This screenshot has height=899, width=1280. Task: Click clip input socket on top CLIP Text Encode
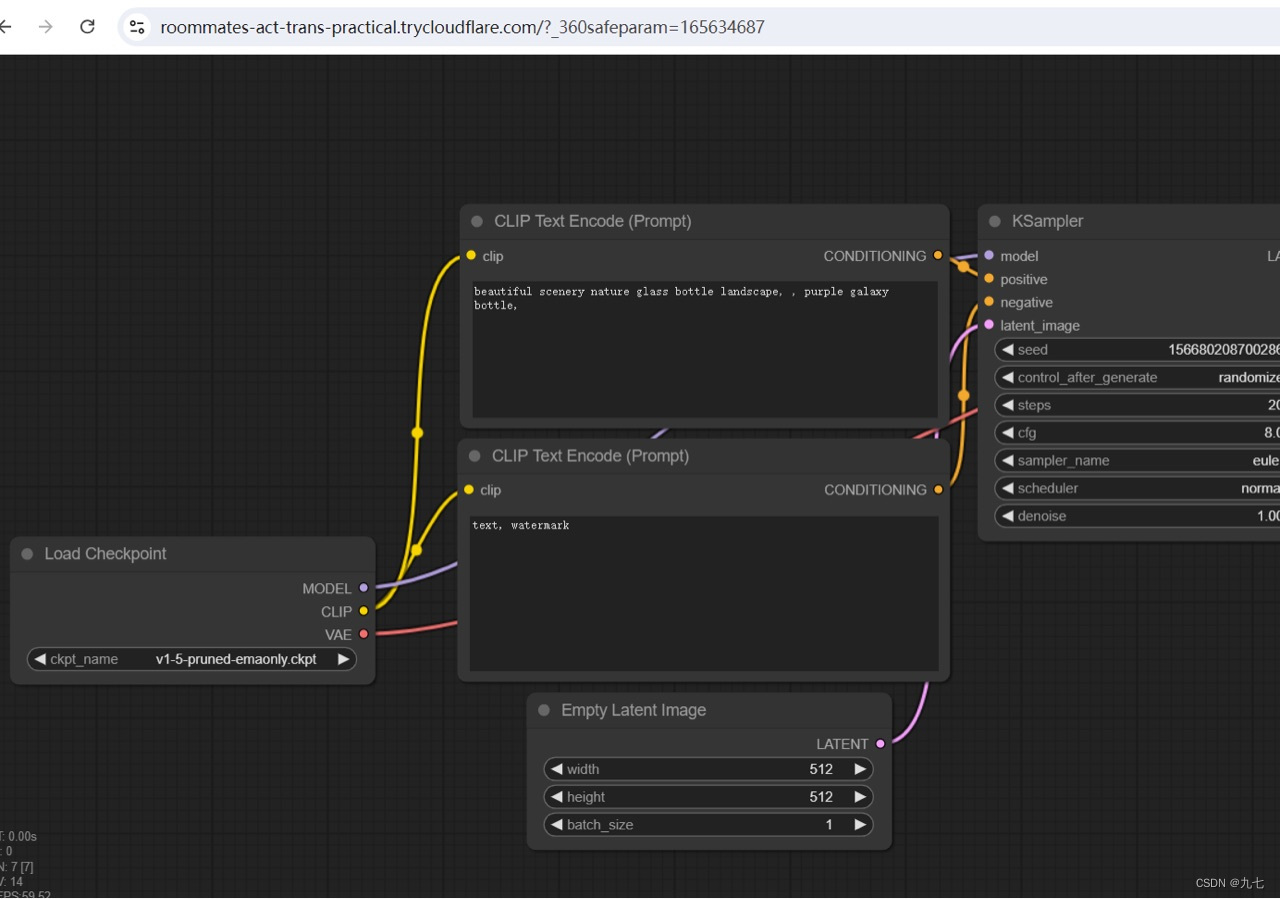pyautogui.click(x=471, y=256)
